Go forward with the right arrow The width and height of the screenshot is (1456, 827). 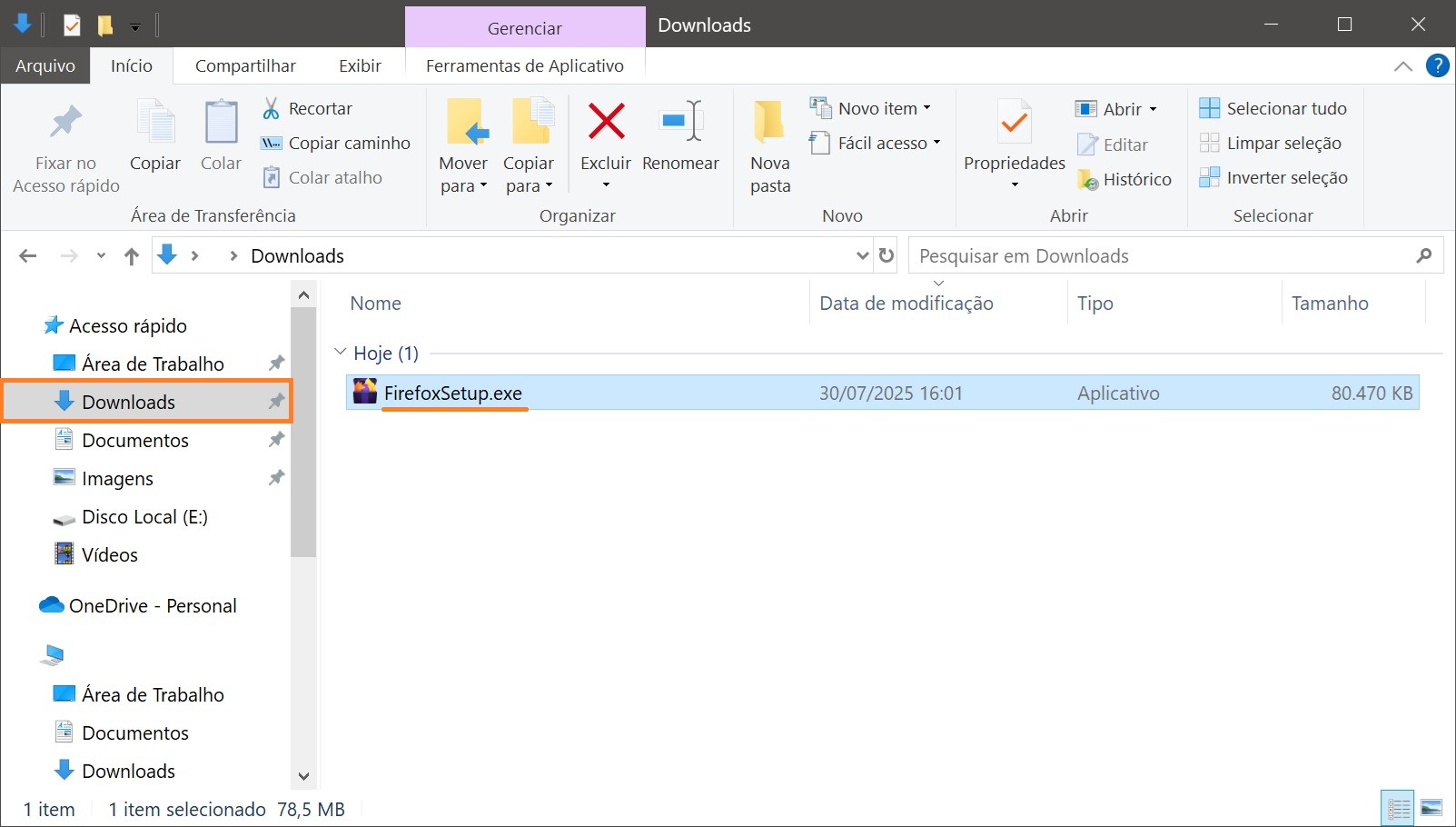[x=69, y=255]
